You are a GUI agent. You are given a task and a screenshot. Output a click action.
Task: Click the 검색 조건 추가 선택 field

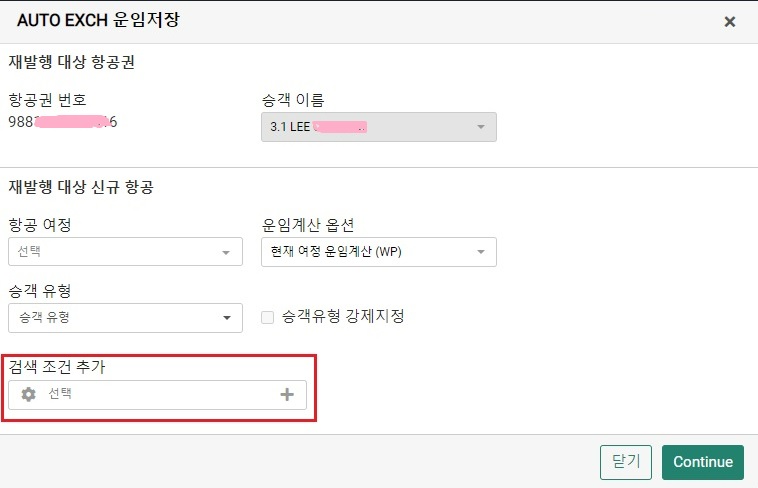[157, 395]
